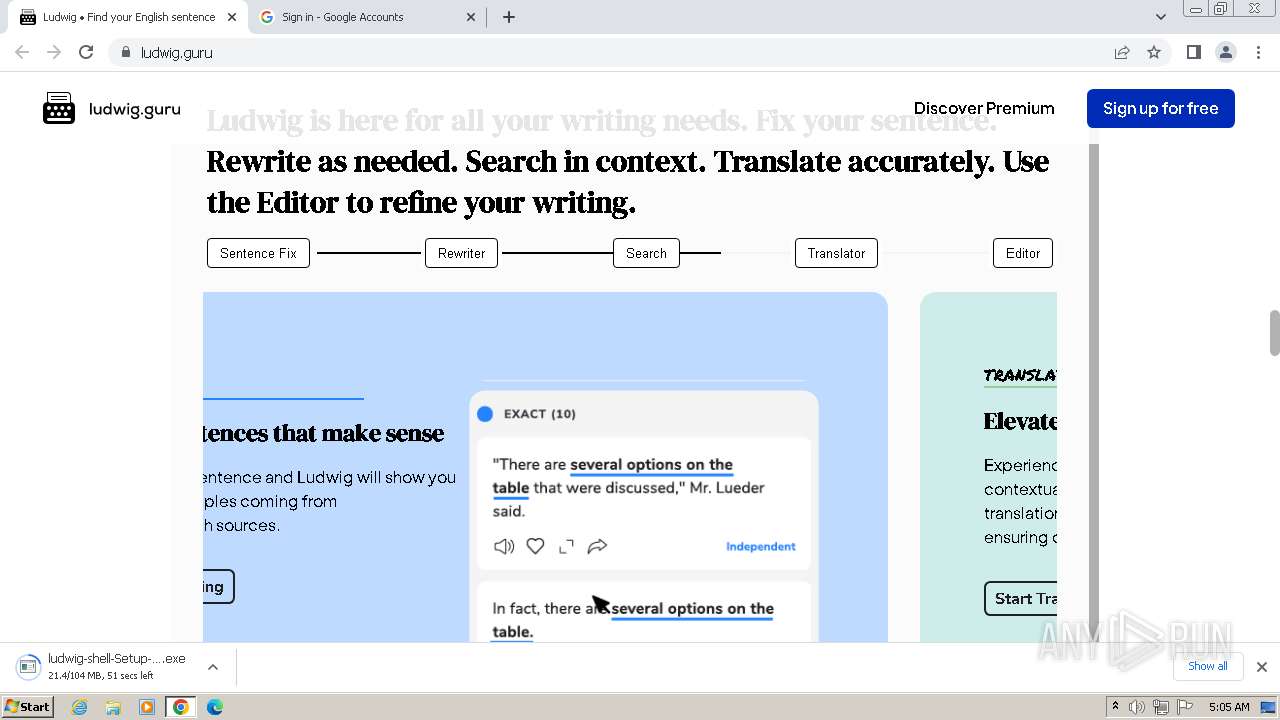Open a new tab with the plus icon

508,17
